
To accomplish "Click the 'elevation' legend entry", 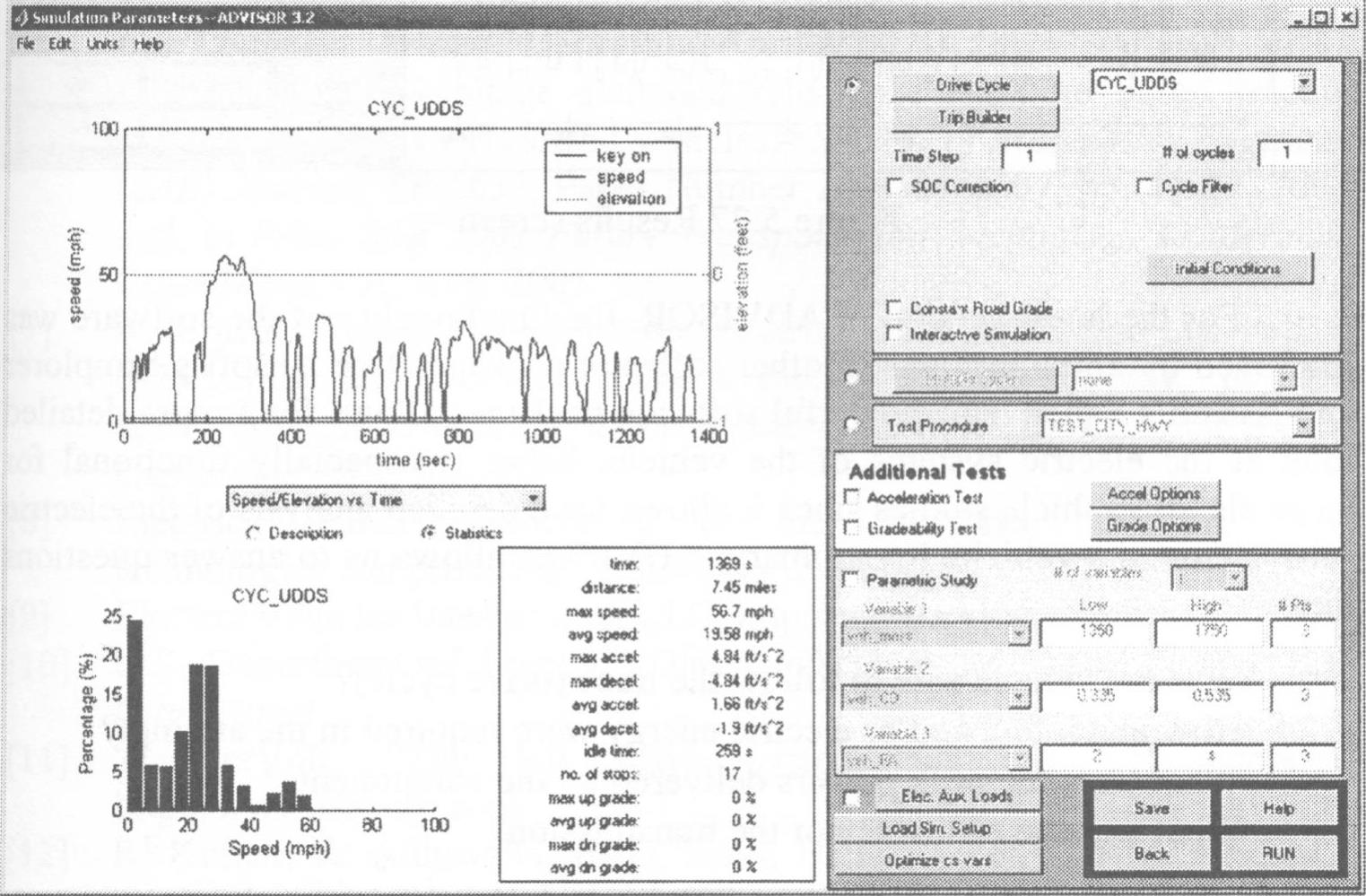I will pos(631,198).
